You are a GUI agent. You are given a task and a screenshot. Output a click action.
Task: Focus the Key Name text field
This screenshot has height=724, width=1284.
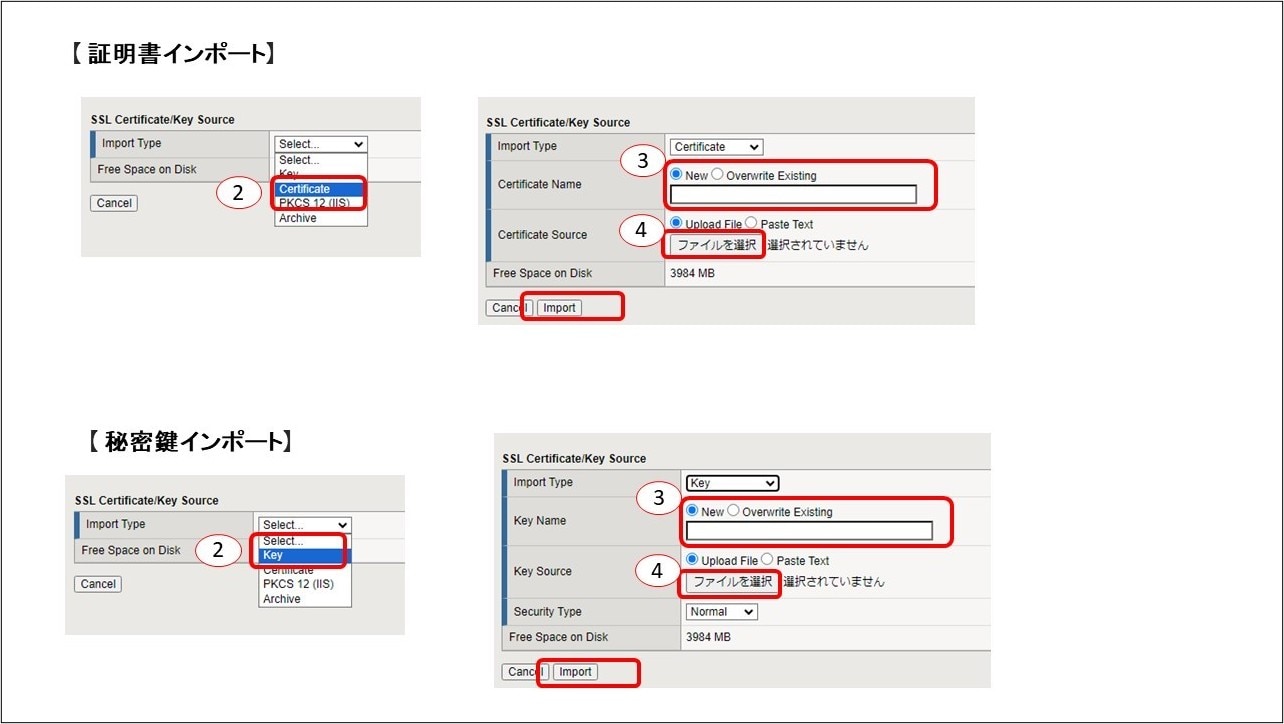point(809,531)
